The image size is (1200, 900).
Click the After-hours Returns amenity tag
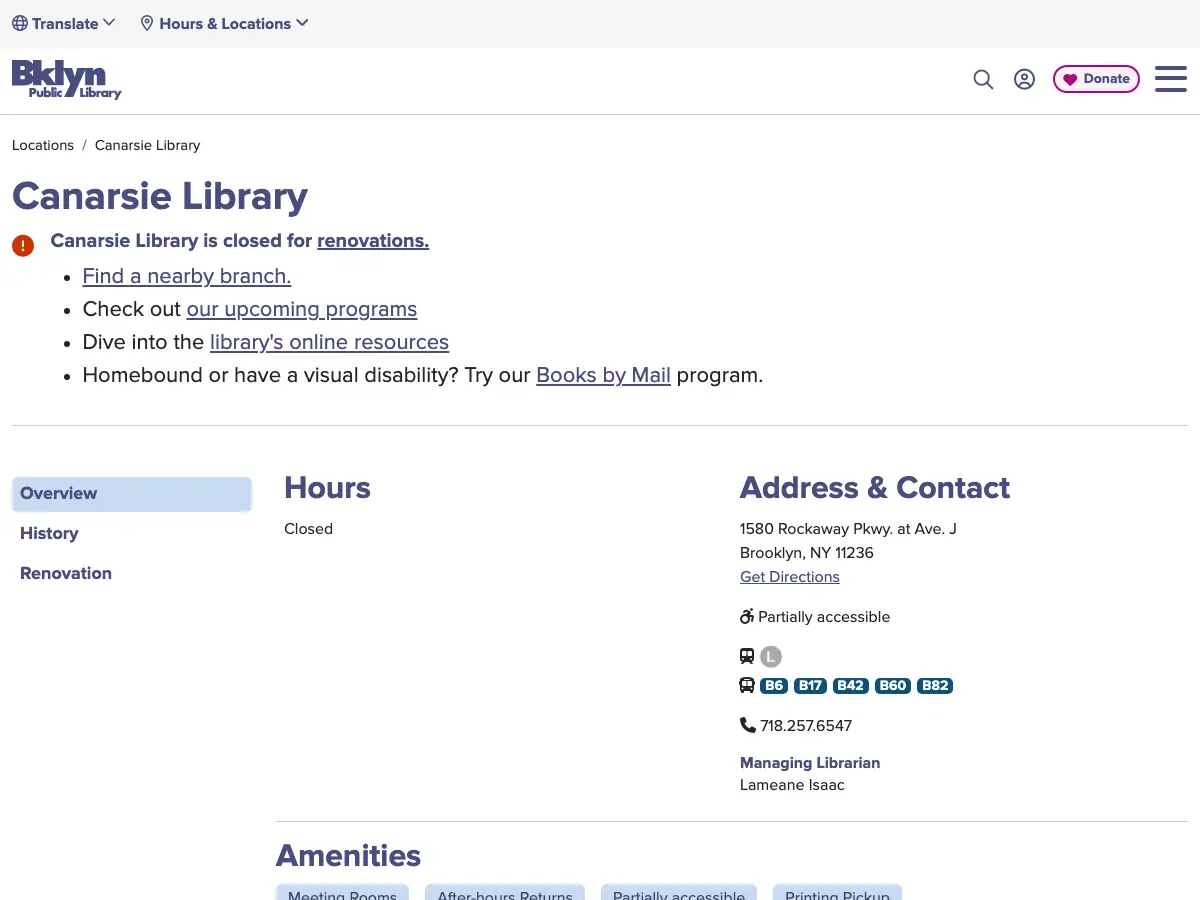(505, 893)
